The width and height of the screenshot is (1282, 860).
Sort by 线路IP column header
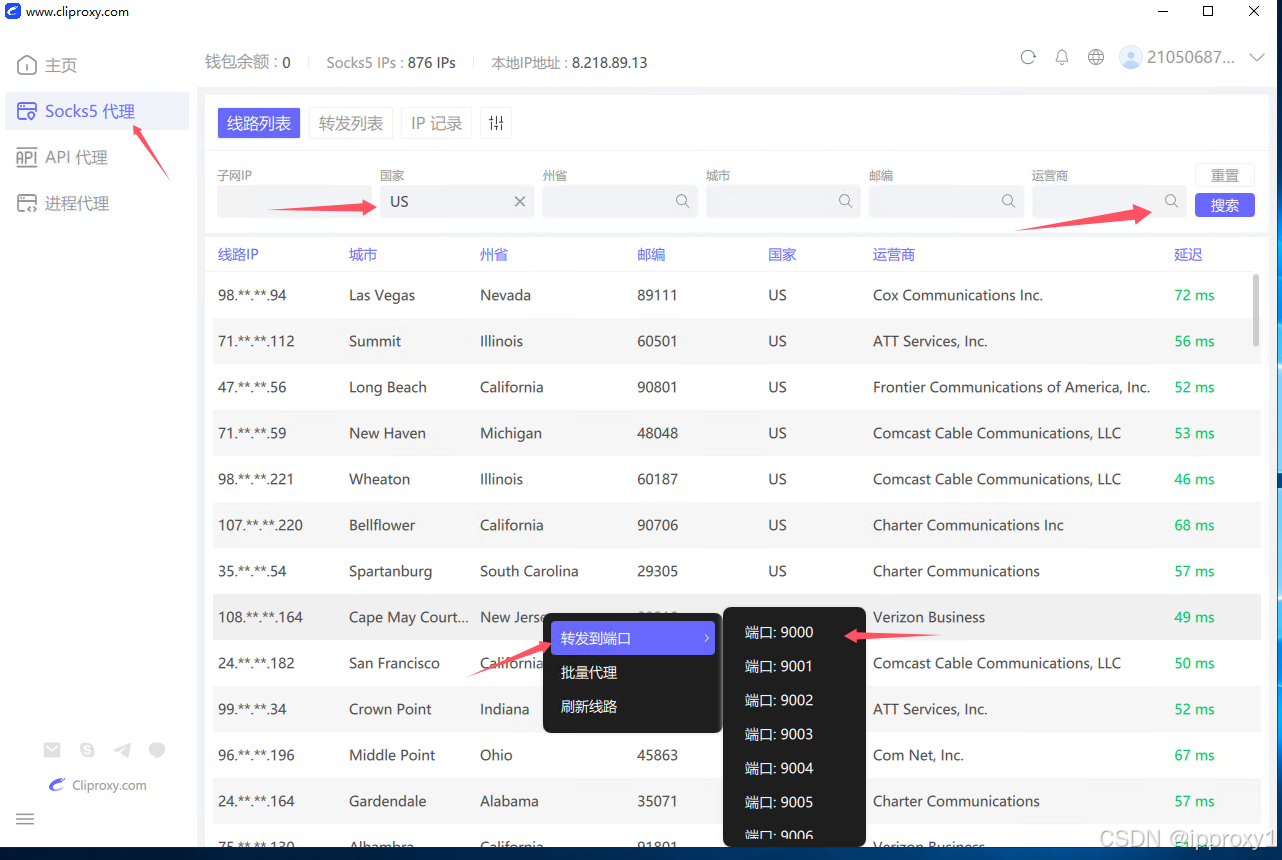click(238, 255)
